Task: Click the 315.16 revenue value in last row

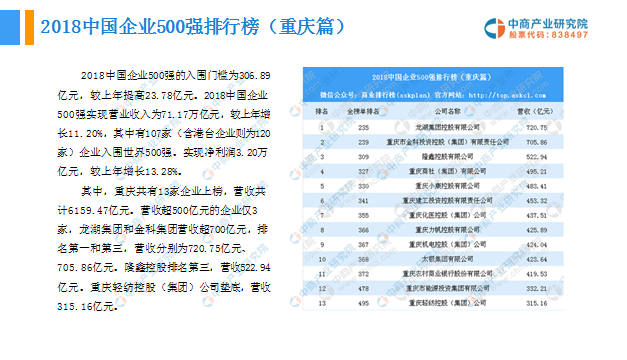Action: (537, 303)
